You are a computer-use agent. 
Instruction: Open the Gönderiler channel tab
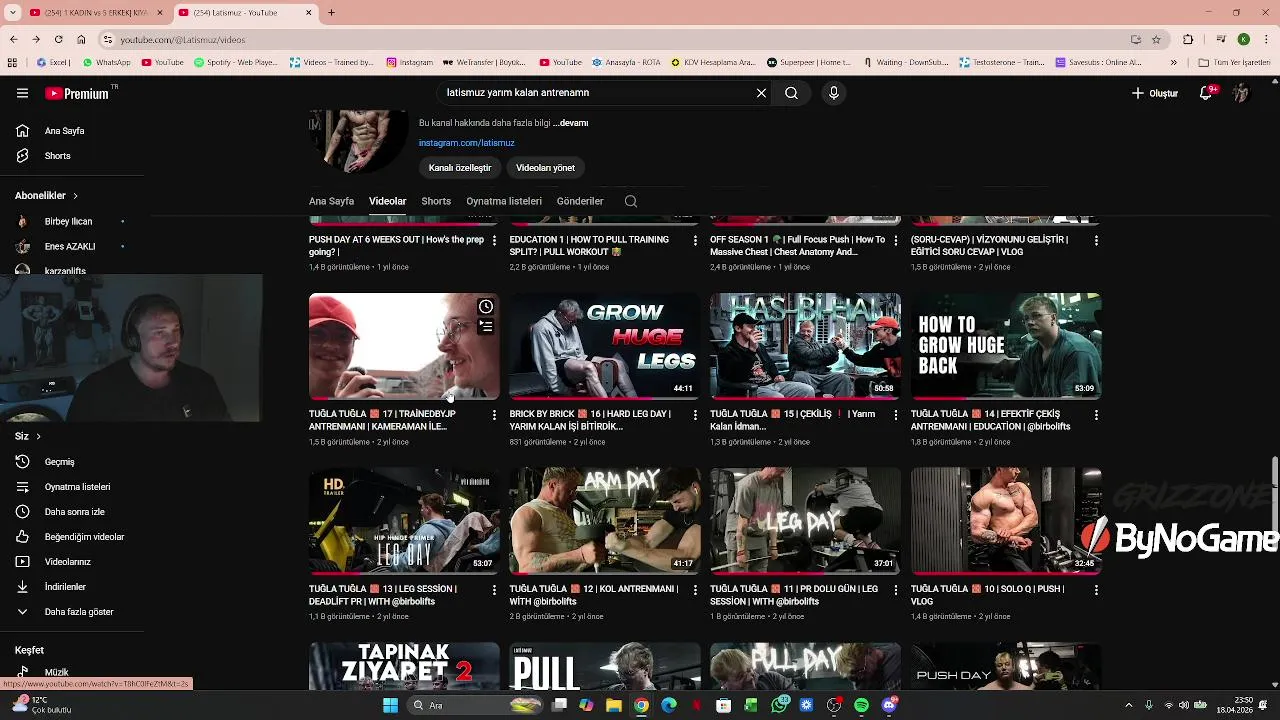click(x=580, y=201)
